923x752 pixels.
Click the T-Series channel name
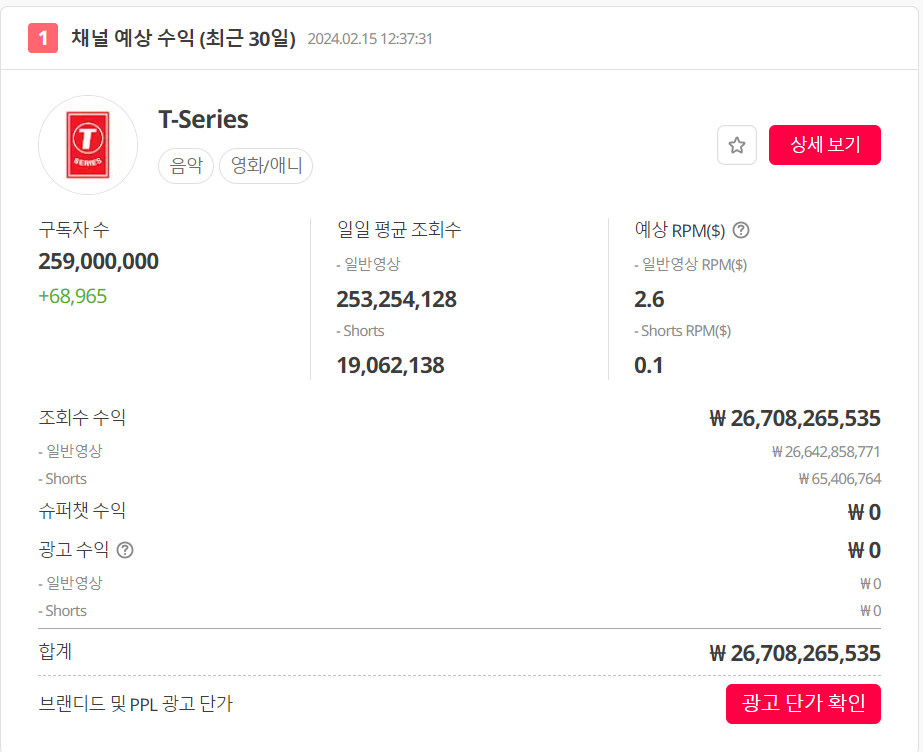[x=204, y=119]
